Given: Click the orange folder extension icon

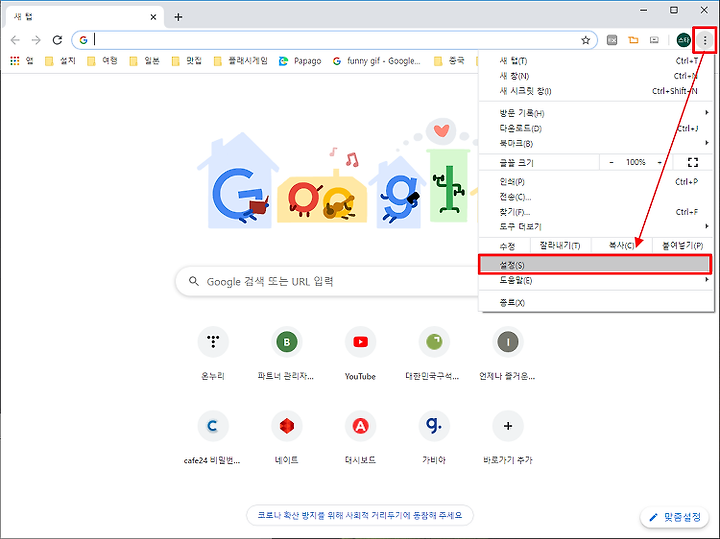Looking at the screenshot, I should pos(633,40).
